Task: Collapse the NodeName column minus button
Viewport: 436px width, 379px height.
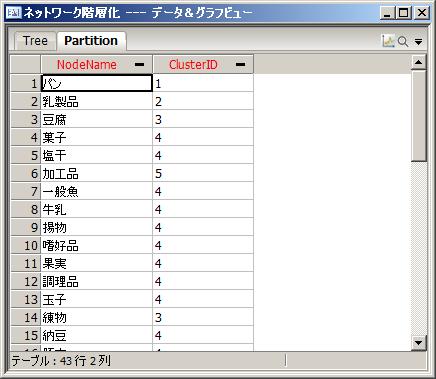Action: [x=140, y=64]
